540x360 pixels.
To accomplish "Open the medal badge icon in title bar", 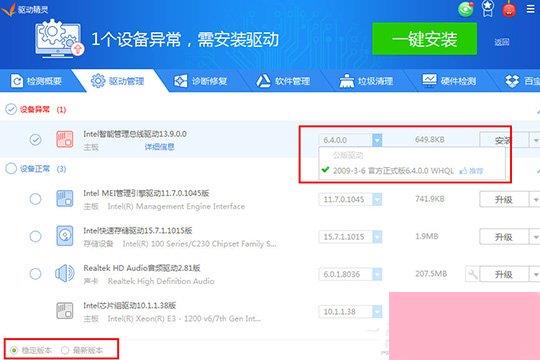I will pos(488,9).
